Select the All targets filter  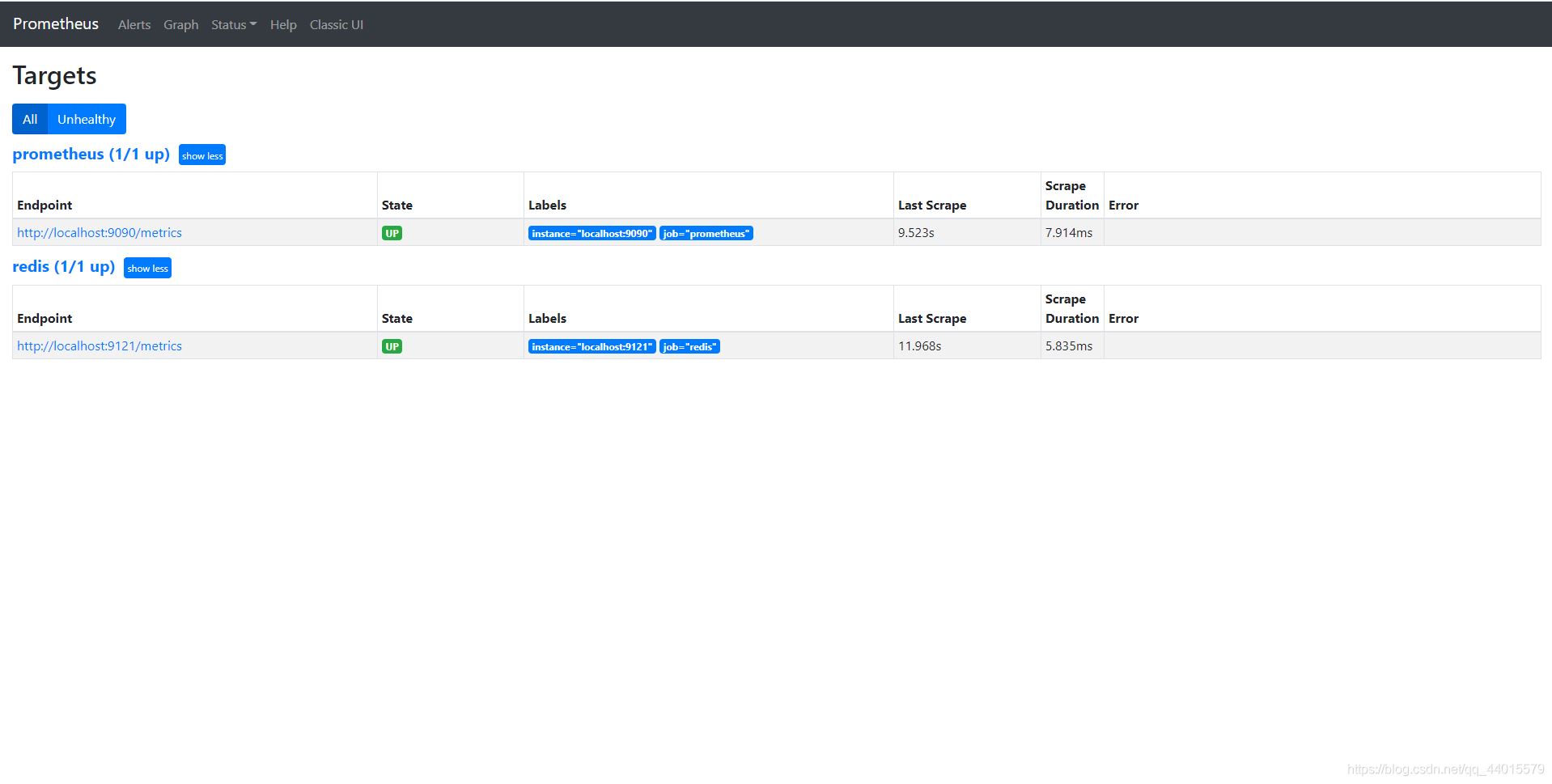point(30,119)
